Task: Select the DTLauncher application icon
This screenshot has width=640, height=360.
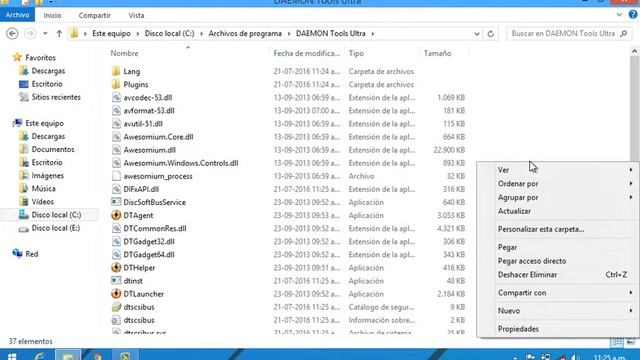Action: pyautogui.click(x=116, y=294)
